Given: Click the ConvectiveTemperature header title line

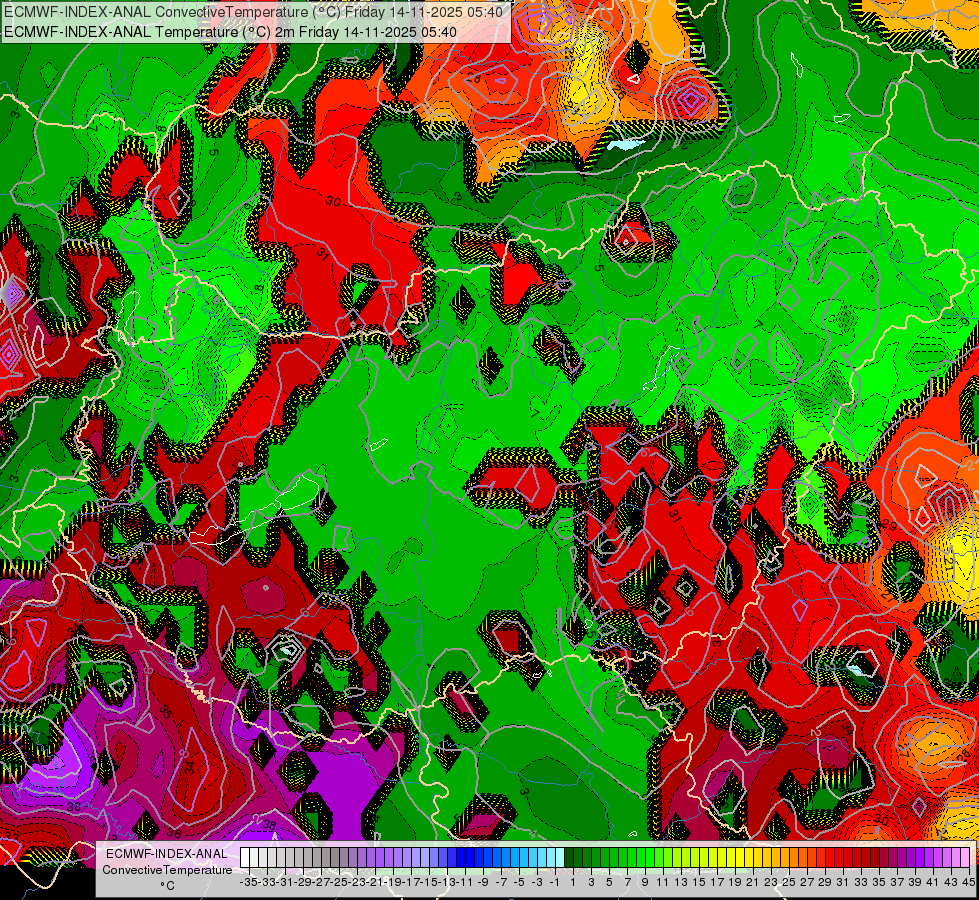Looking at the screenshot, I should coord(252,11).
